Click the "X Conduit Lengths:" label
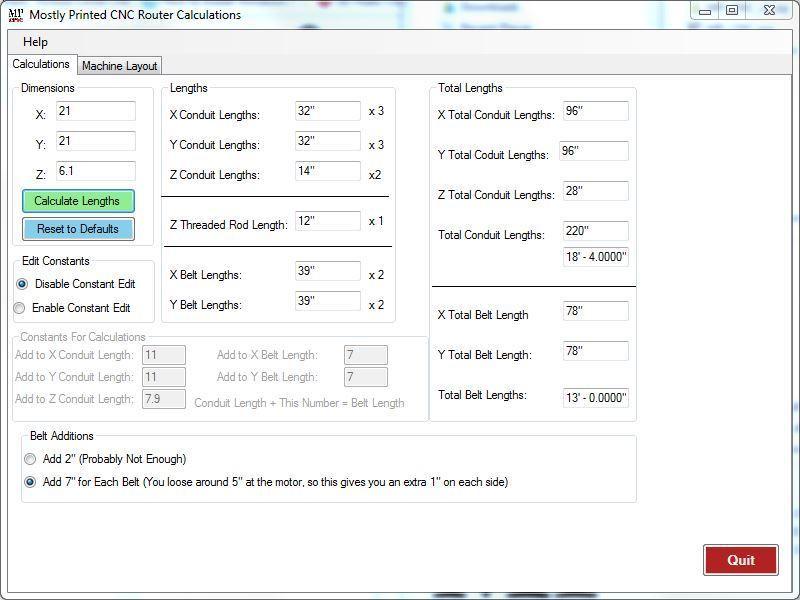Screen dimensions: 800x600 tap(215, 115)
